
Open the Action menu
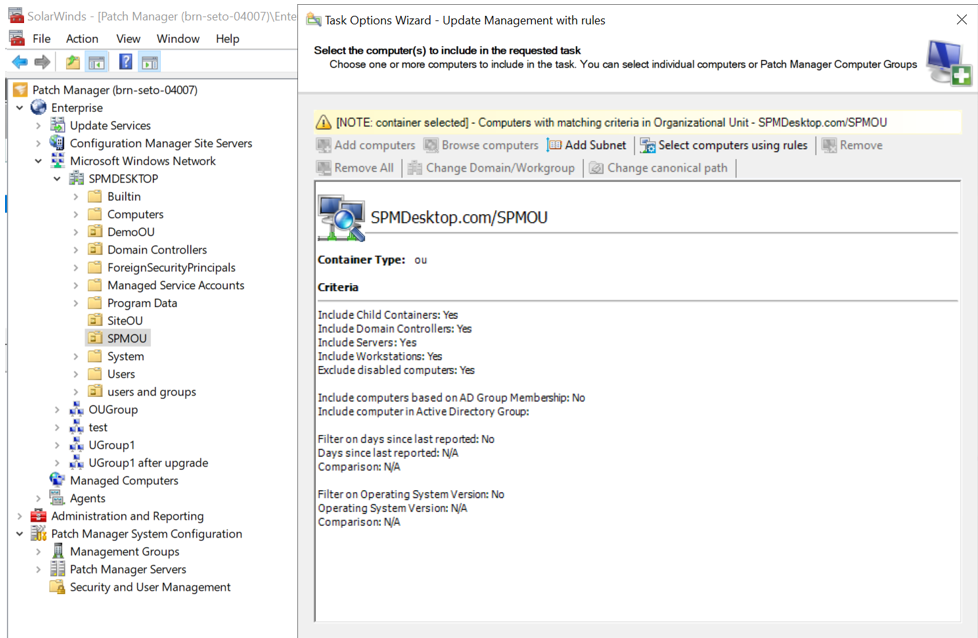82,38
